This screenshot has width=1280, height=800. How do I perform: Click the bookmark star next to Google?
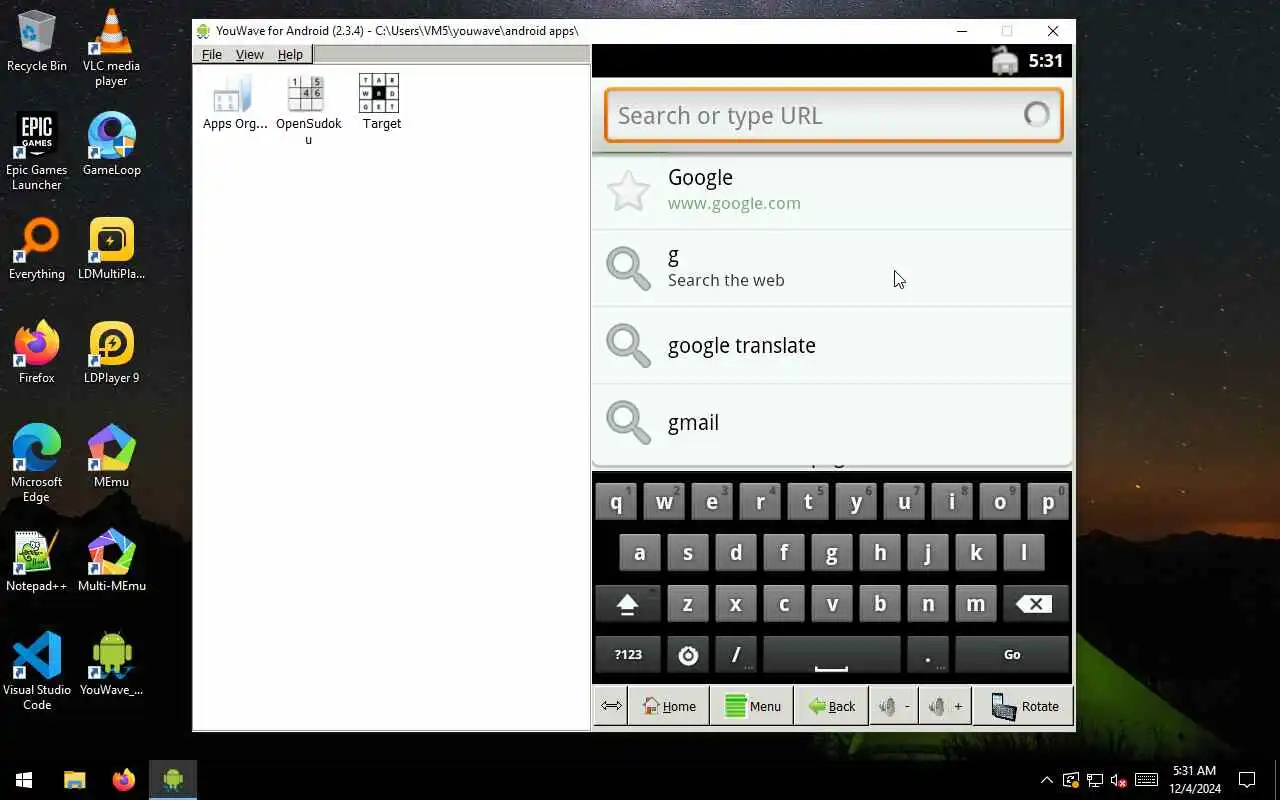(629, 191)
